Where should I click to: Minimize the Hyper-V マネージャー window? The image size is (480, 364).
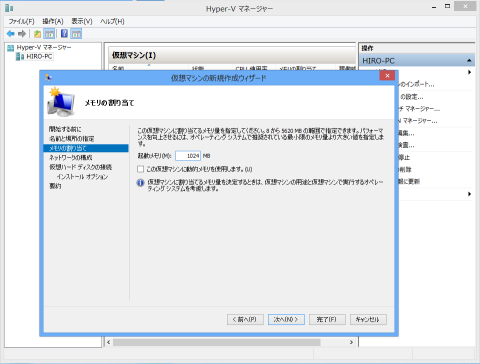coord(434,7)
